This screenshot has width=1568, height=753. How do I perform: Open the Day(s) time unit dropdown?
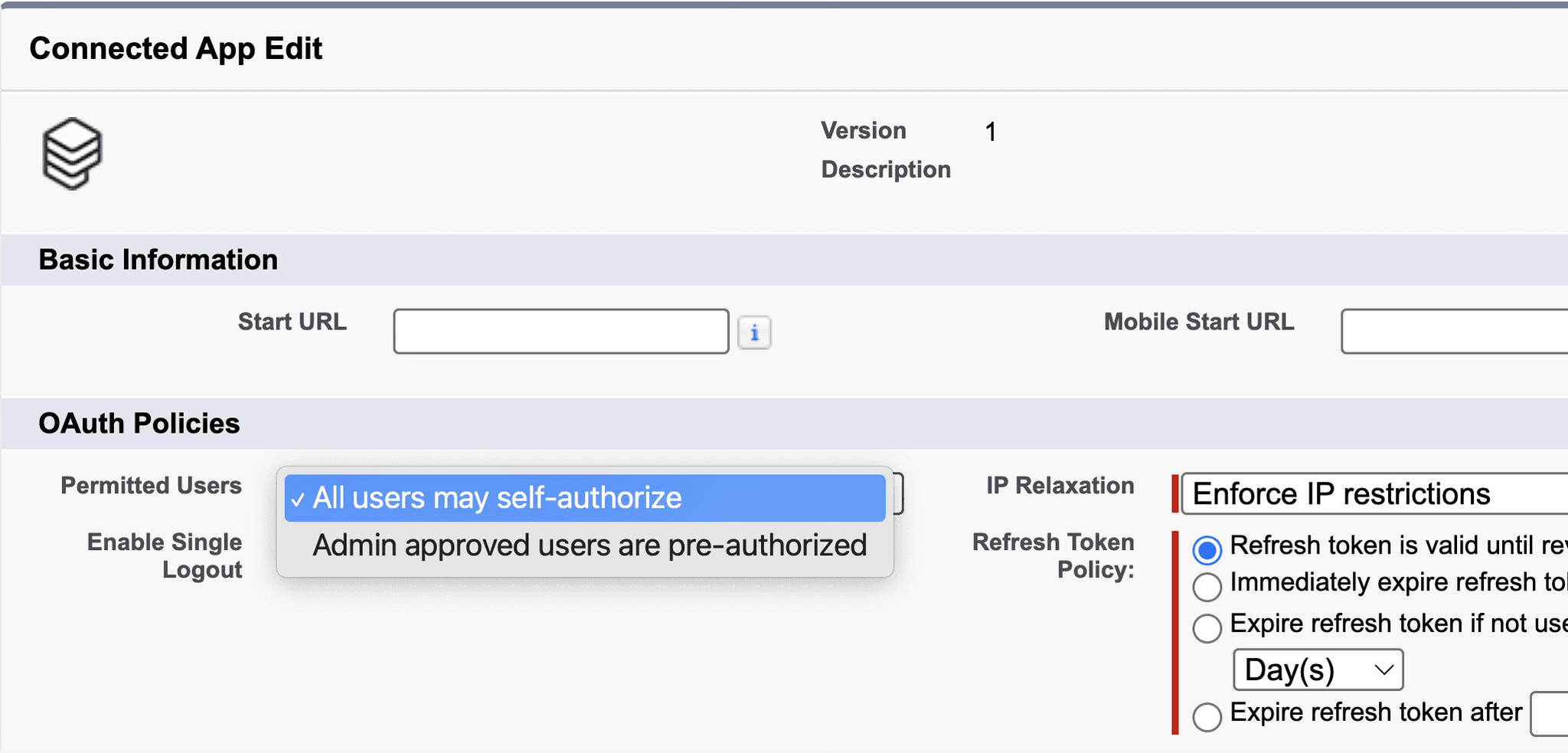tap(1318, 669)
